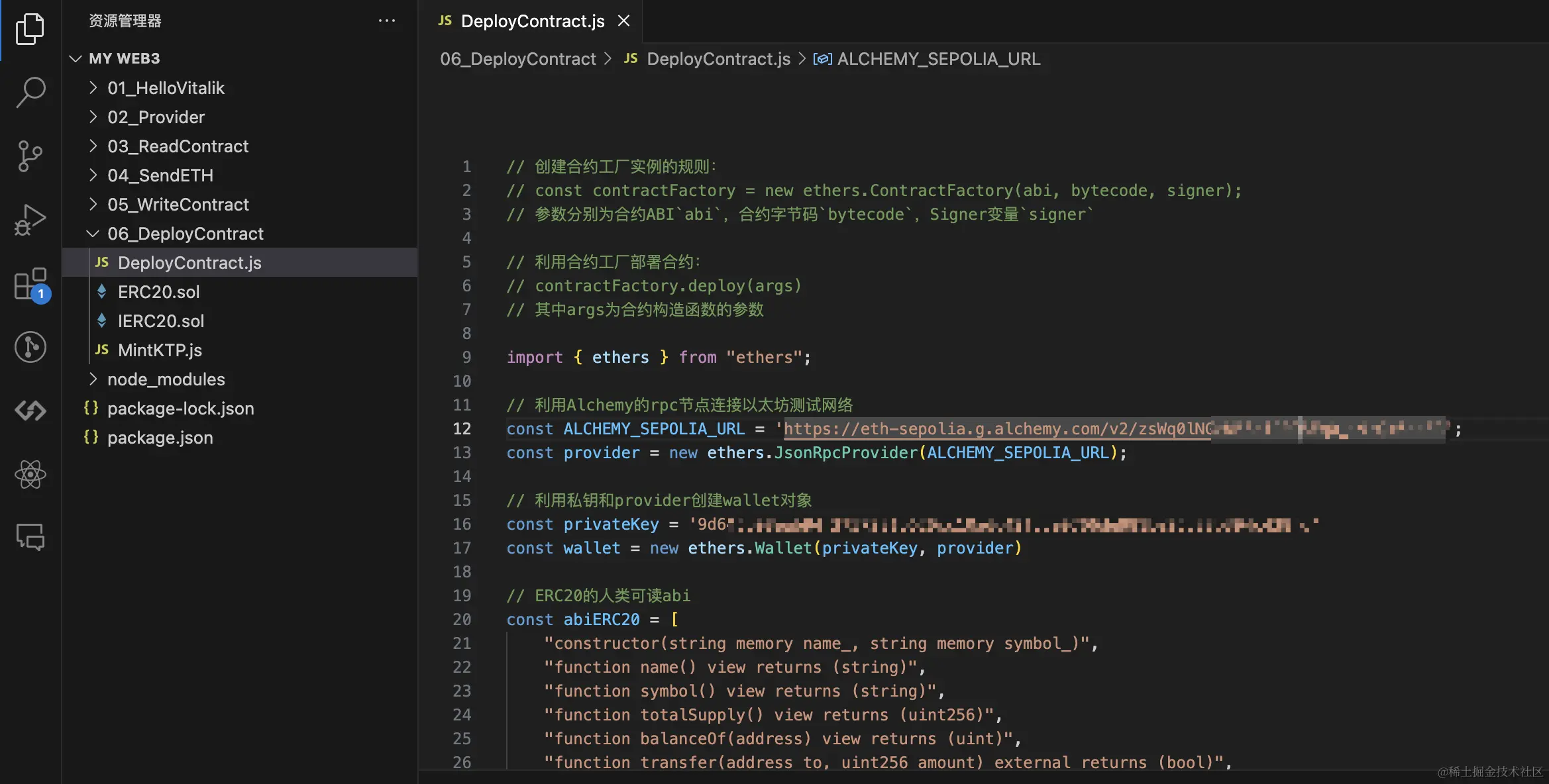Screen dimensions: 1549x784
Task: Close the DeployContract.js tab
Action: (623, 21)
